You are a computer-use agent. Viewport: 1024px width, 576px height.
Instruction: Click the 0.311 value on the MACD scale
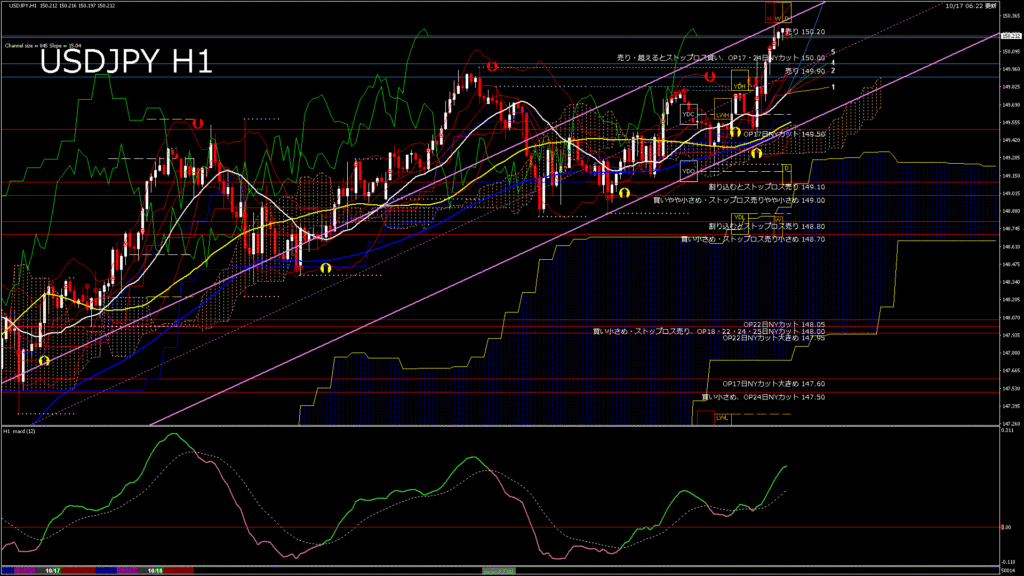tap(1008, 430)
